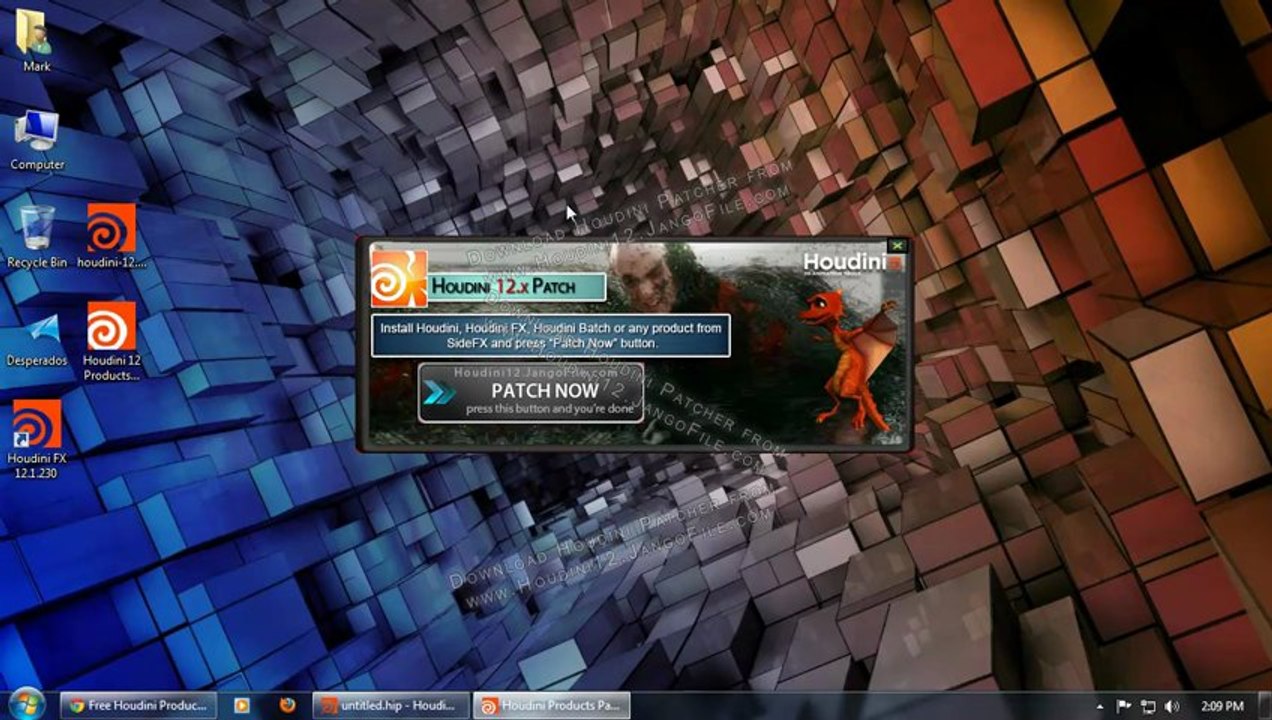This screenshot has width=1272, height=720.
Task: Open the Windows Start menu
Action: pos(27,704)
